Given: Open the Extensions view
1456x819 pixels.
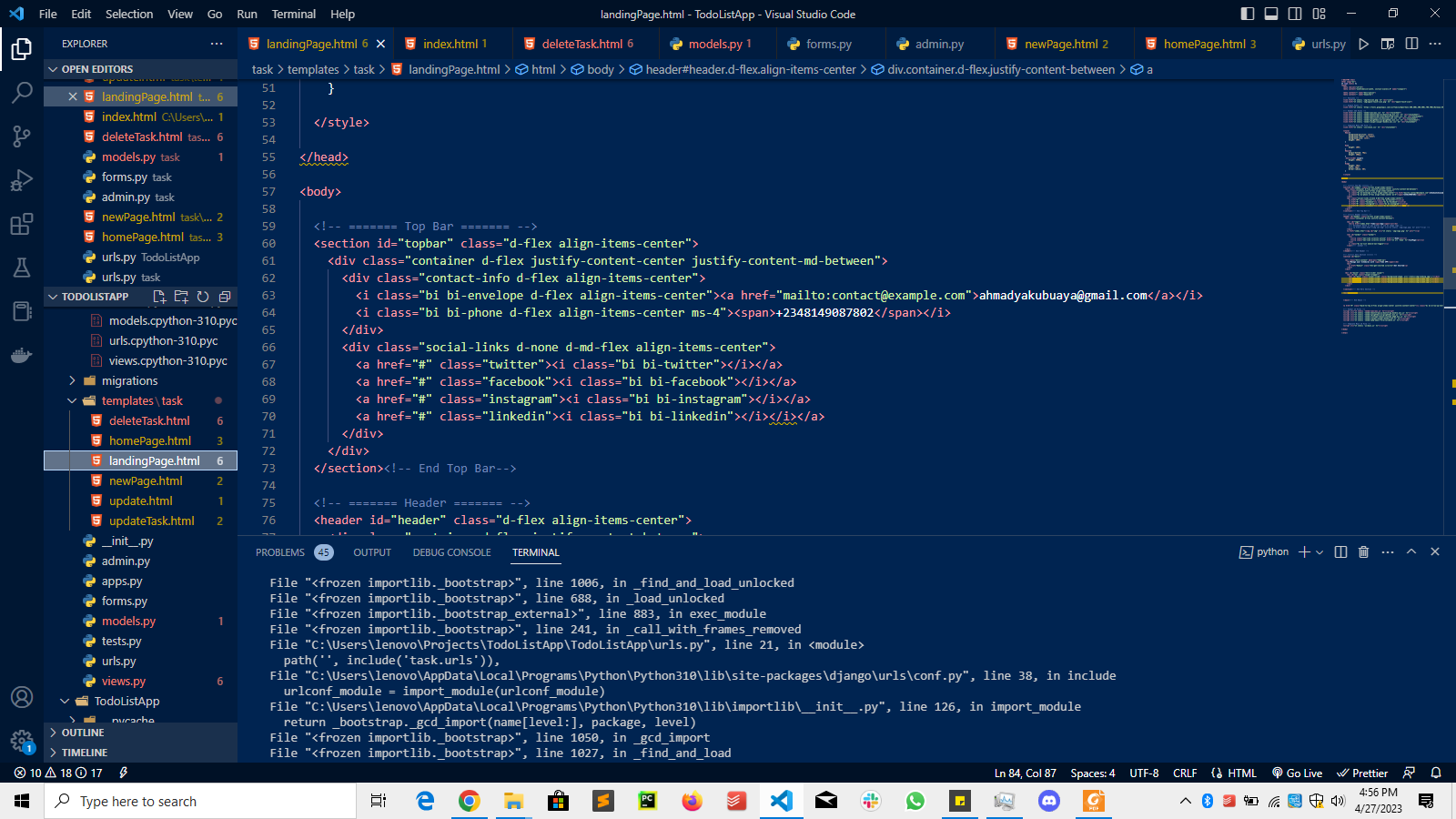Looking at the screenshot, I should pos(22,224).
